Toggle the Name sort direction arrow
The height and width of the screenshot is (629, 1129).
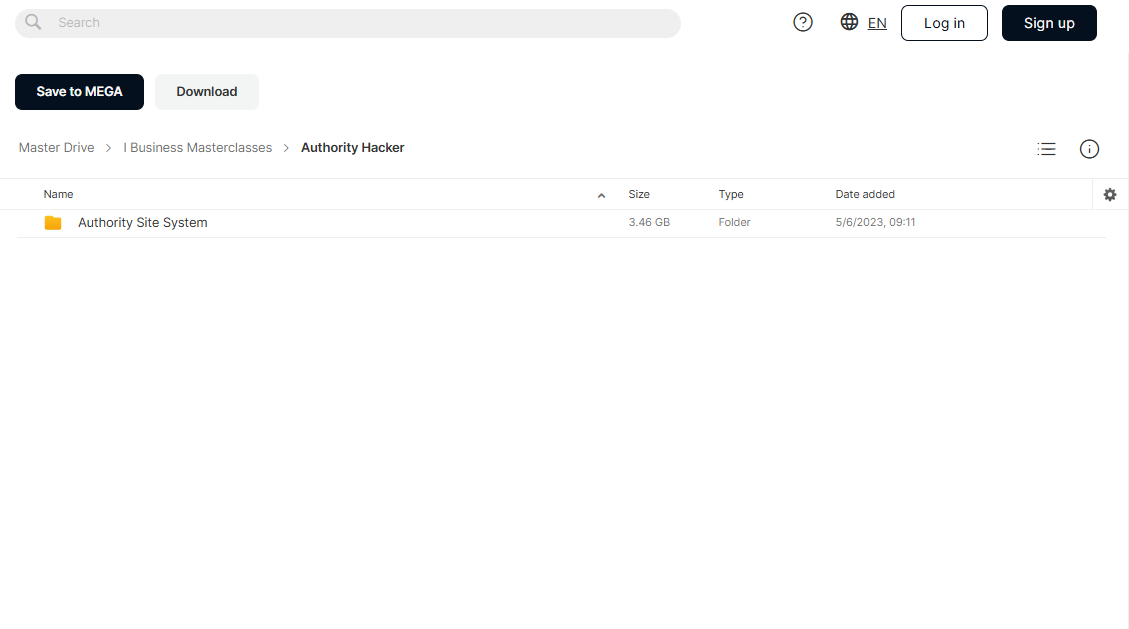click(601, 195)
